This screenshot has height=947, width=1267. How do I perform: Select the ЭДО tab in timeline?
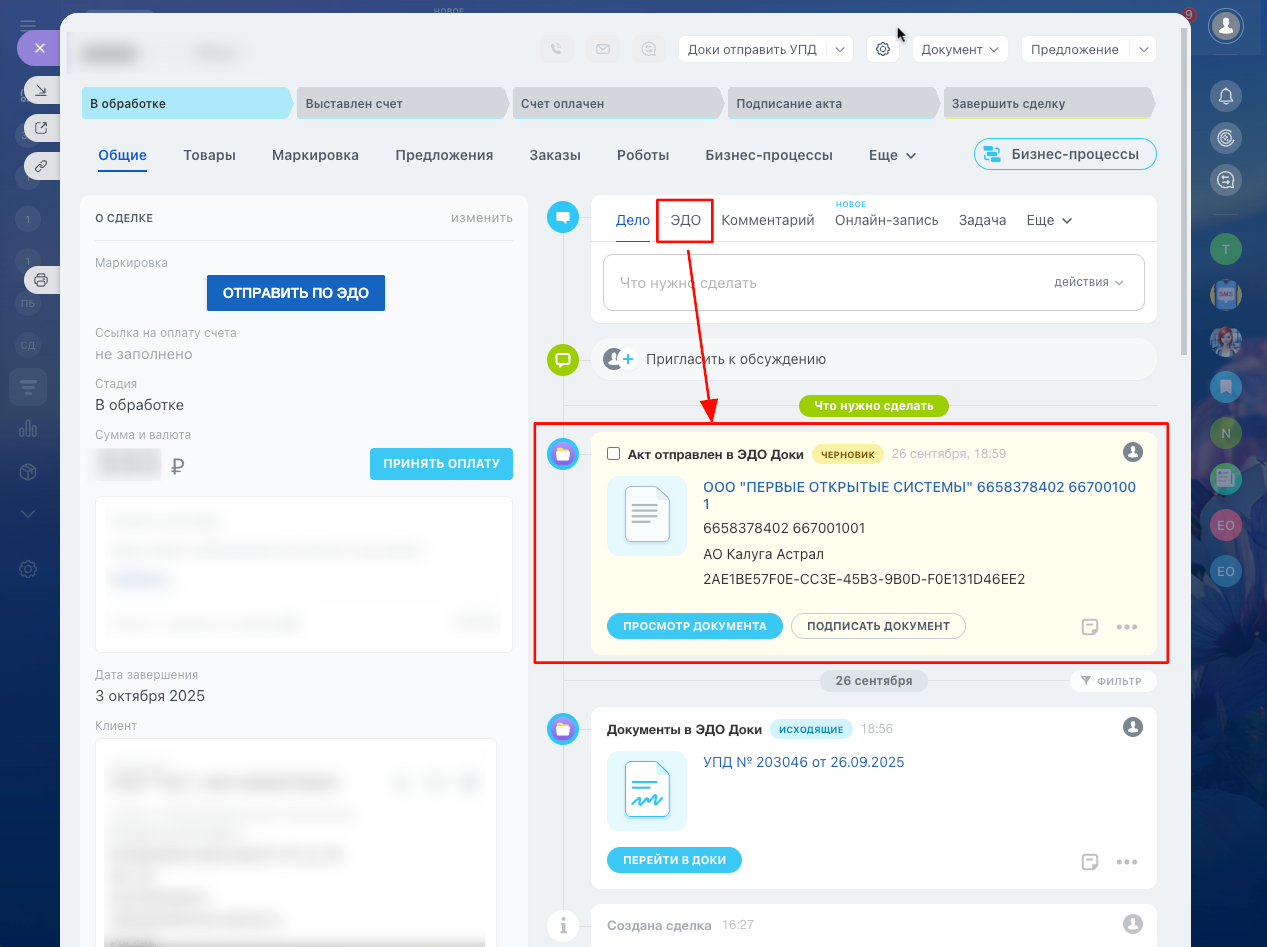click(x=685, y=220)
